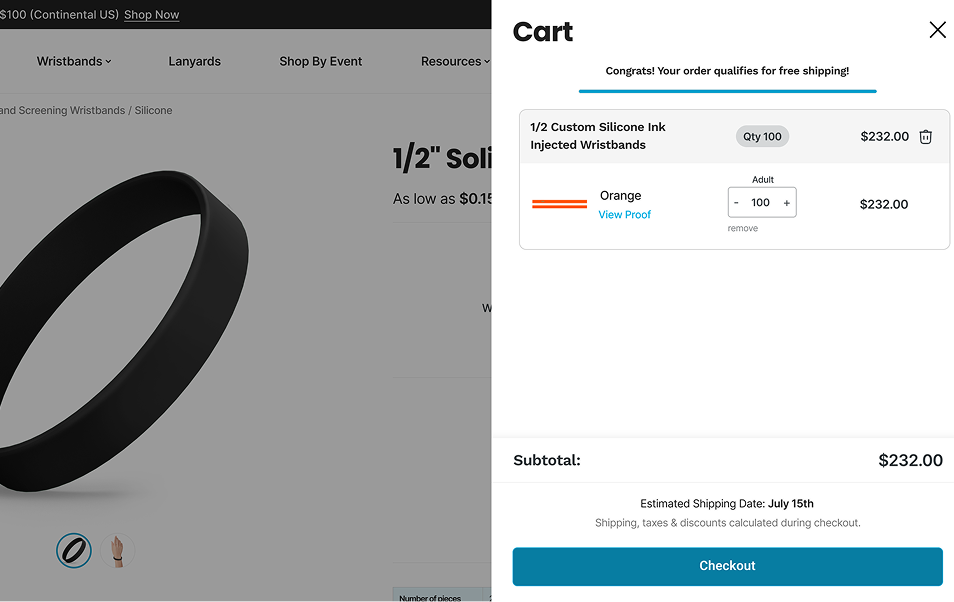The height and width of the screenshot is (602, 954).
Task: Delete wristbands item using trash icon
Action: click(926, 137)
